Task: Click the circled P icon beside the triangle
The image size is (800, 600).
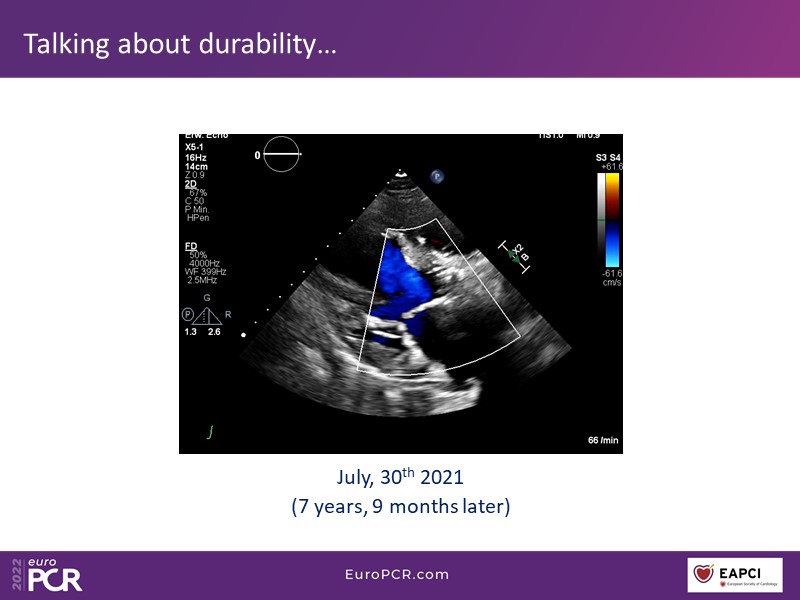Action: [188, 313]
